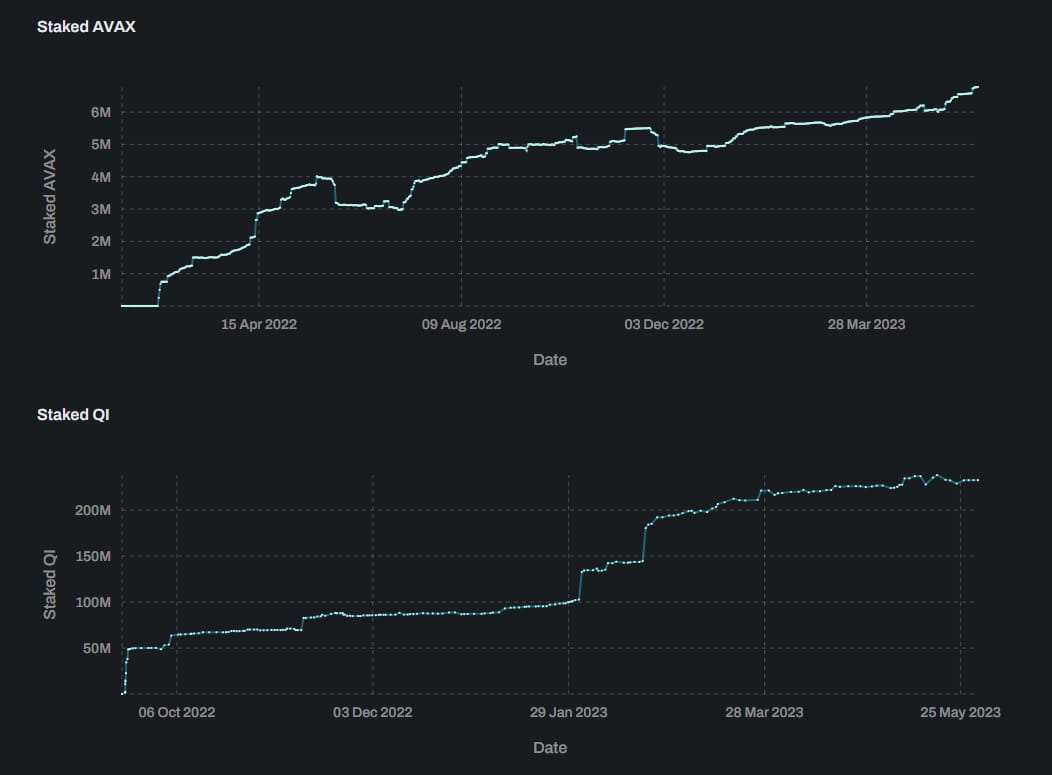Click the Date label under the QI chart
The image size is (1052, 775).
(x=549, y=747)
